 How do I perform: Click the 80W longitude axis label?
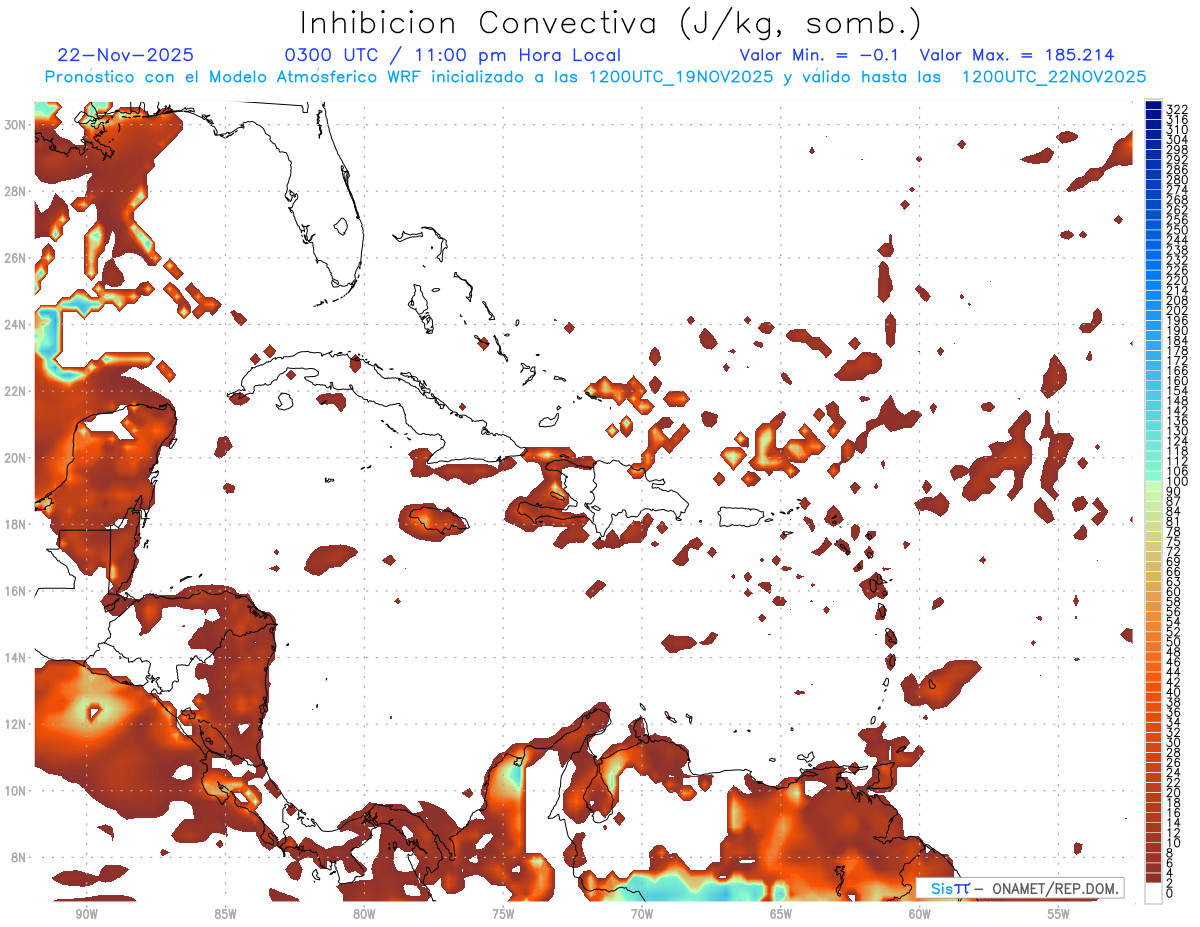point(364,913)
